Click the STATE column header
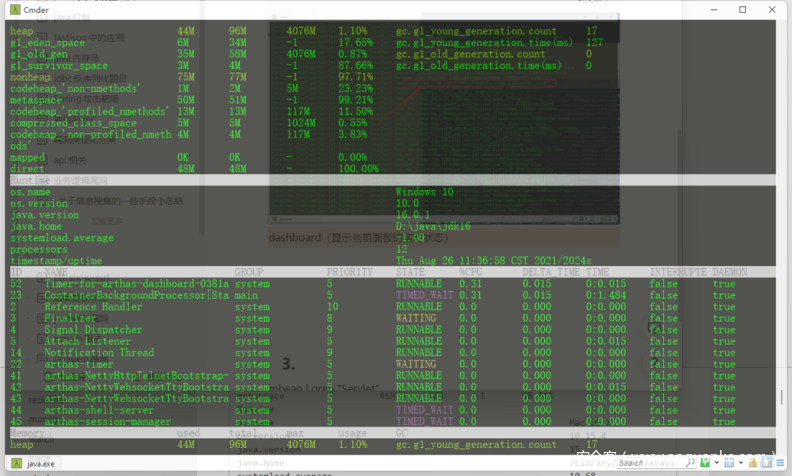Viewport: 792px width, 476px height. 410,272
